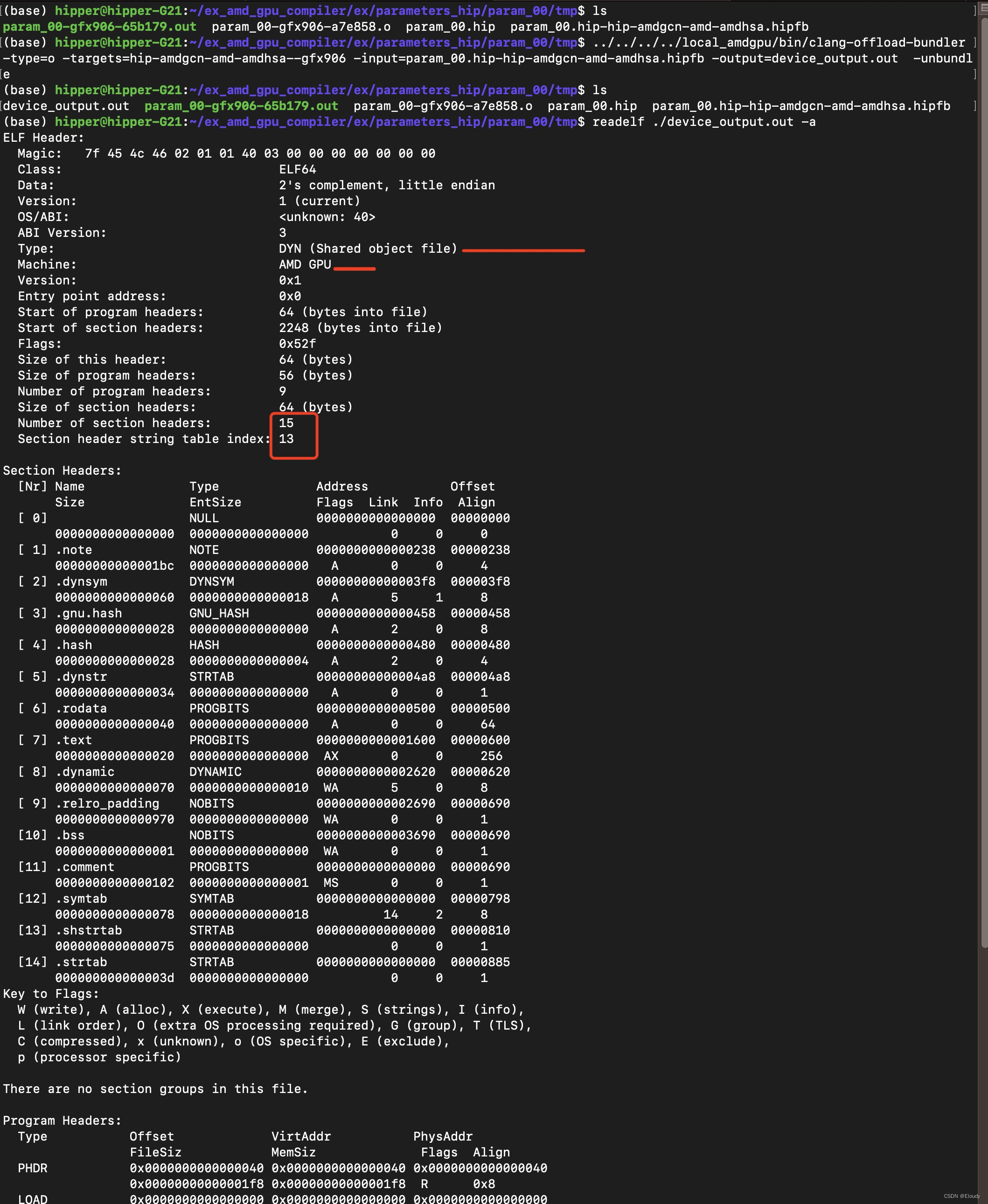Screen dimensions: 988x1204
Task: Click 'param_00-gfx906-a7e858.o' in first ls output
Action: tap(301, 27)
